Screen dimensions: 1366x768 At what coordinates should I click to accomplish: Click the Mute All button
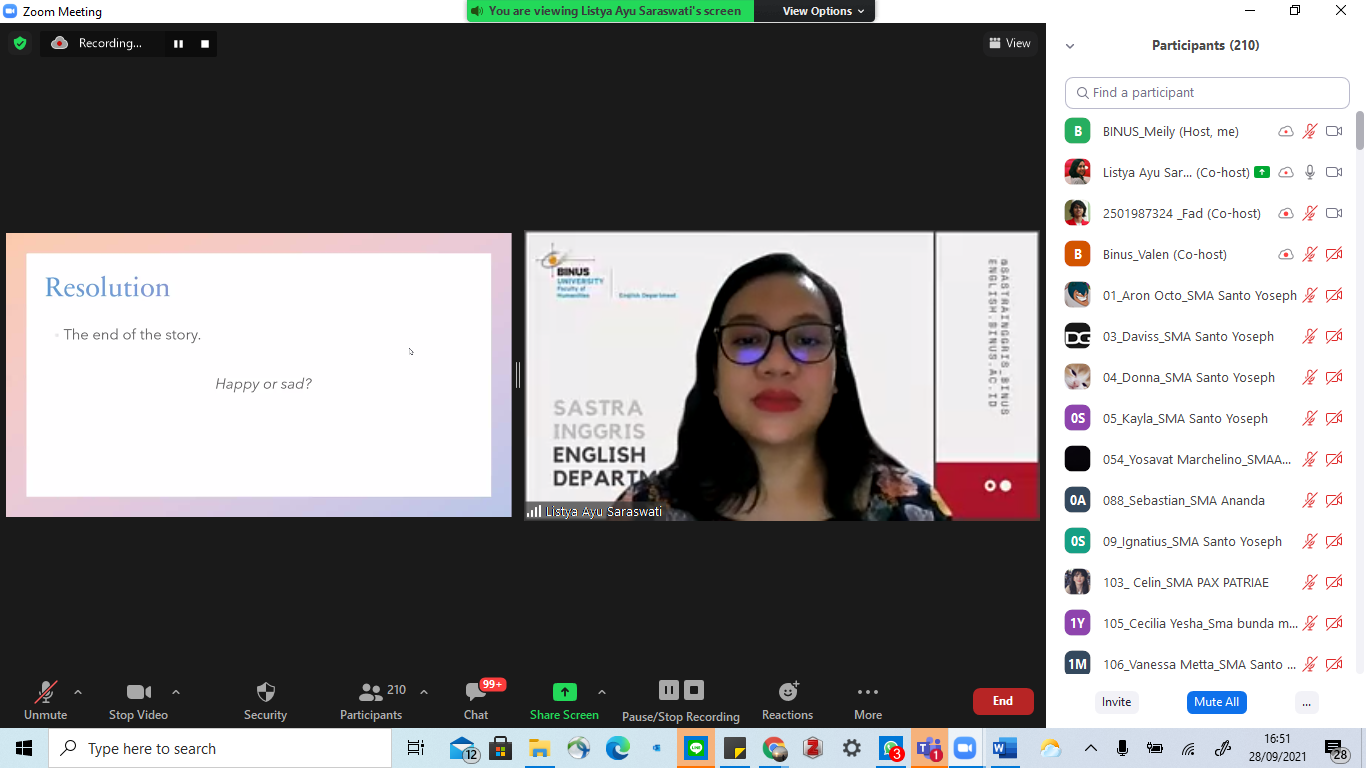pyautogui.click(x=1216, y=702)
